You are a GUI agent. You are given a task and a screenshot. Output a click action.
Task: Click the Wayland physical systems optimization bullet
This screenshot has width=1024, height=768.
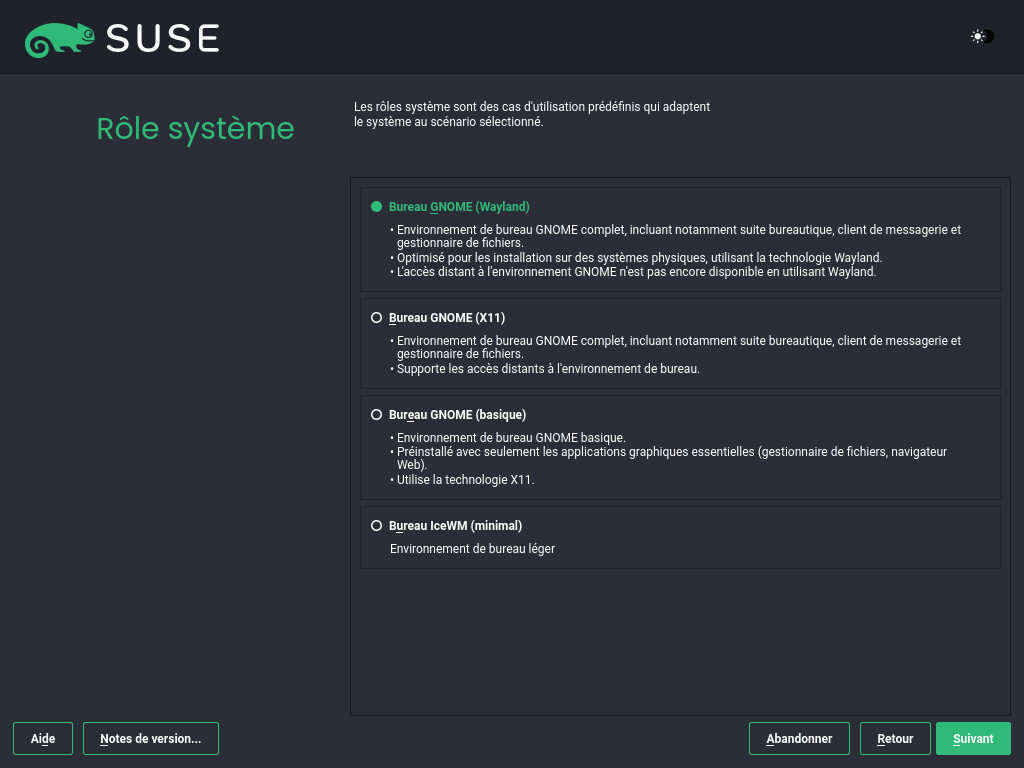point(639,257)
